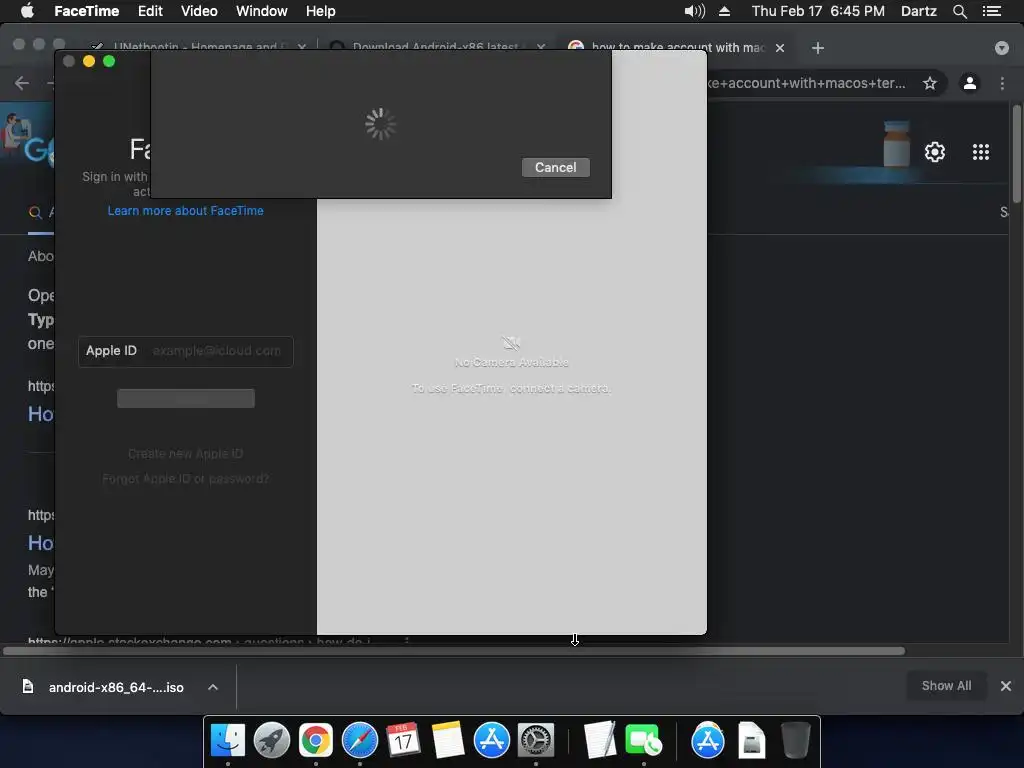Image resolution: width=1024 pixels, height=768 pixels.
Task: Switch to 'how to make account' tab
Action: click(676, 48)
